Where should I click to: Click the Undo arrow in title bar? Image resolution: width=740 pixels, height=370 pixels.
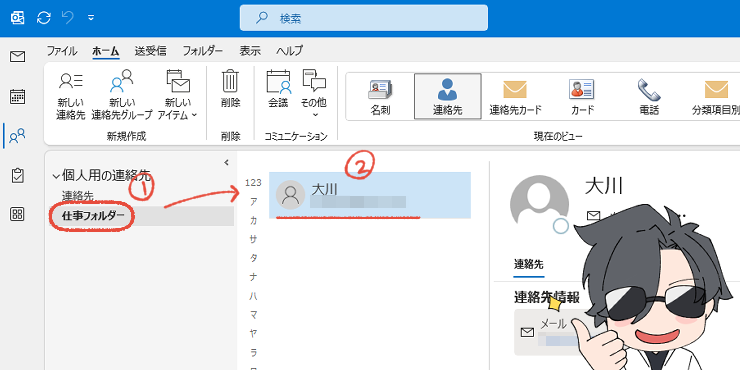pos(68,18)
